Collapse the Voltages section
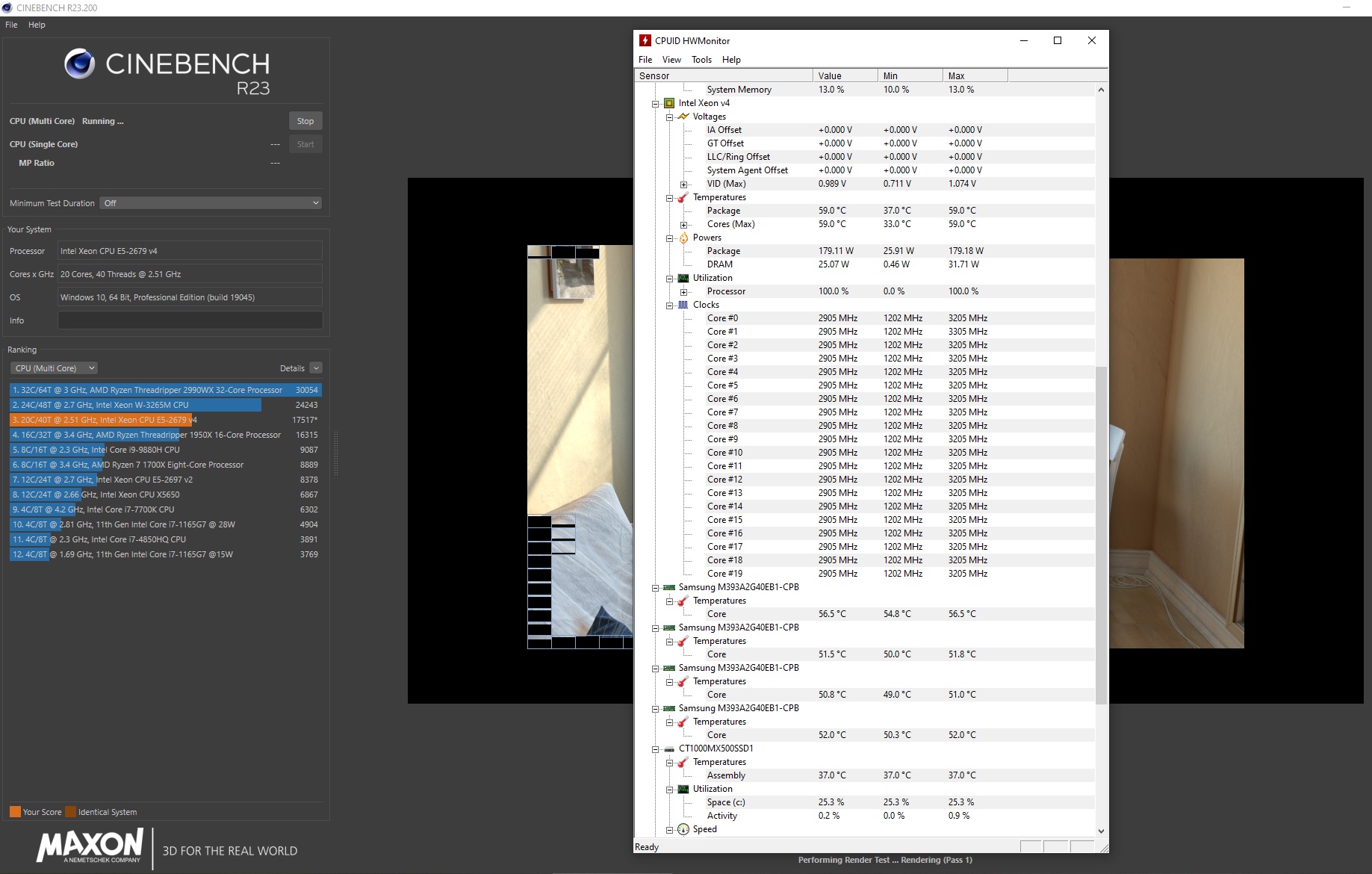 [x=669, y=117]
